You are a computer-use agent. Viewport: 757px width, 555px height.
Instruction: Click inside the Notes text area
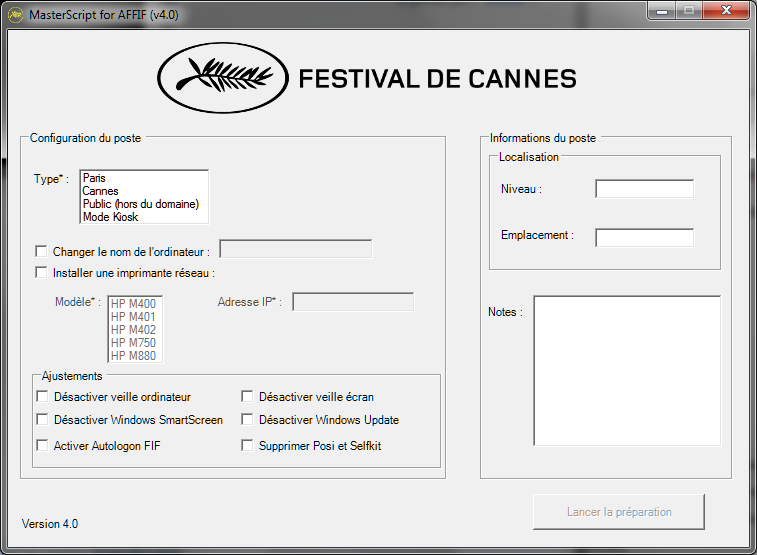(x=627, y=371)
